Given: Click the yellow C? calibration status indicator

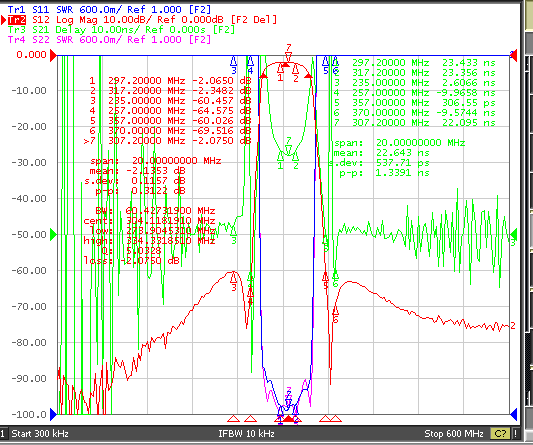Looking at the screenshot, I should (500, 434).
